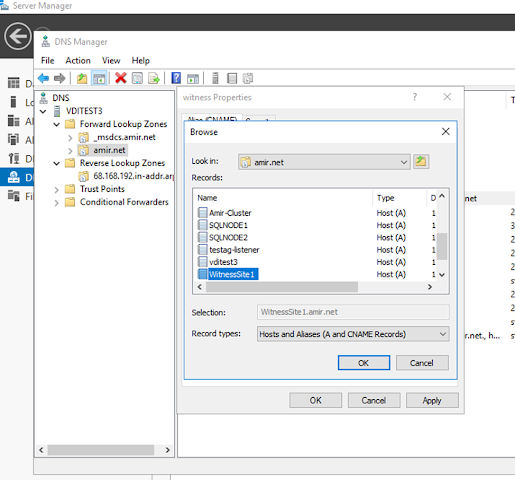
Task: Expand the amir.net zone in tree
Action: coord(70,151)
